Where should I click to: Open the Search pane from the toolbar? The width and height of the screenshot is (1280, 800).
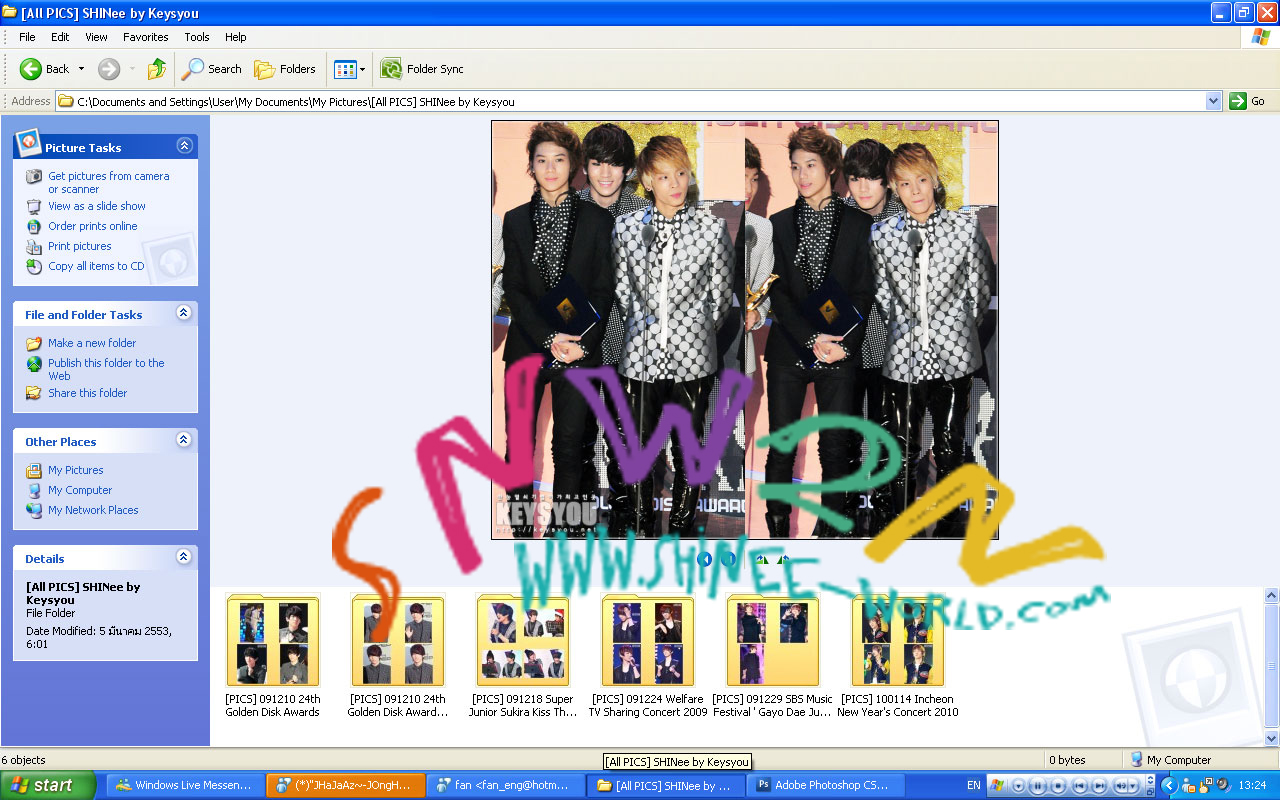[x=211, y=69]
